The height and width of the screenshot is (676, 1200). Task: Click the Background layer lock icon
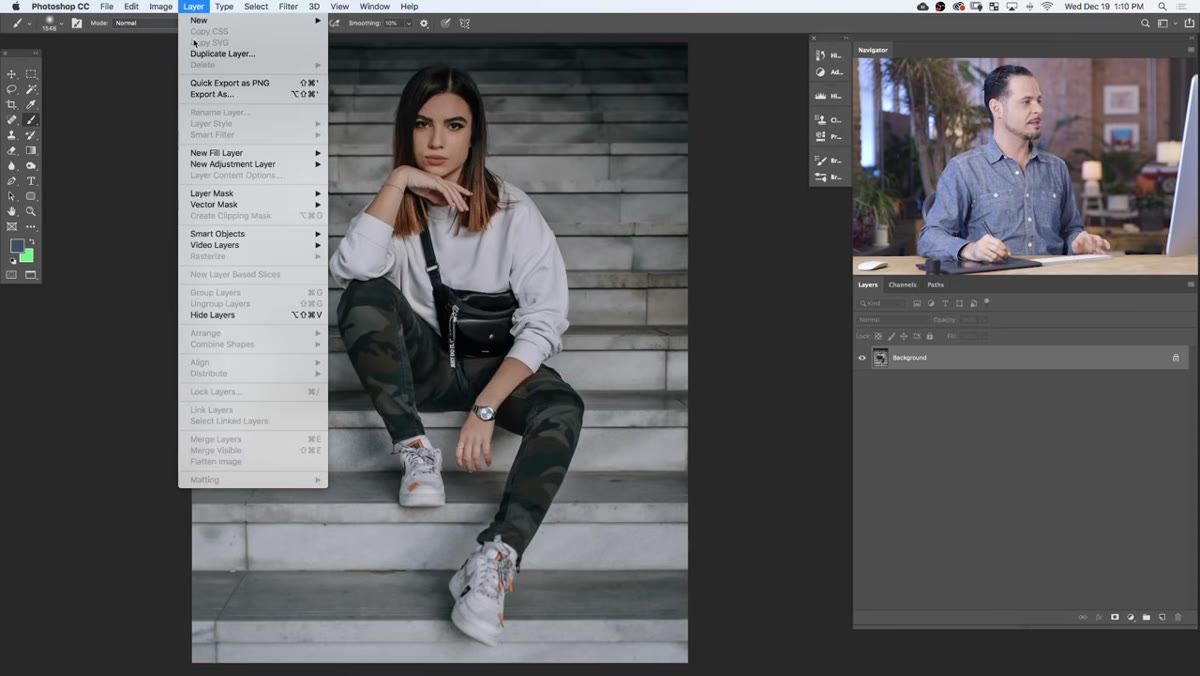(x=1176, y=358)
